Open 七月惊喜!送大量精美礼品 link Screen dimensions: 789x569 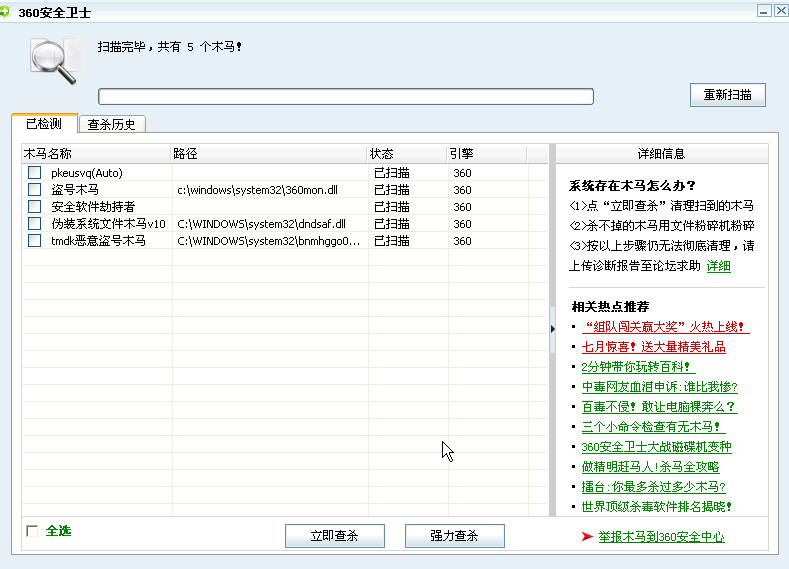click(654, 347)
